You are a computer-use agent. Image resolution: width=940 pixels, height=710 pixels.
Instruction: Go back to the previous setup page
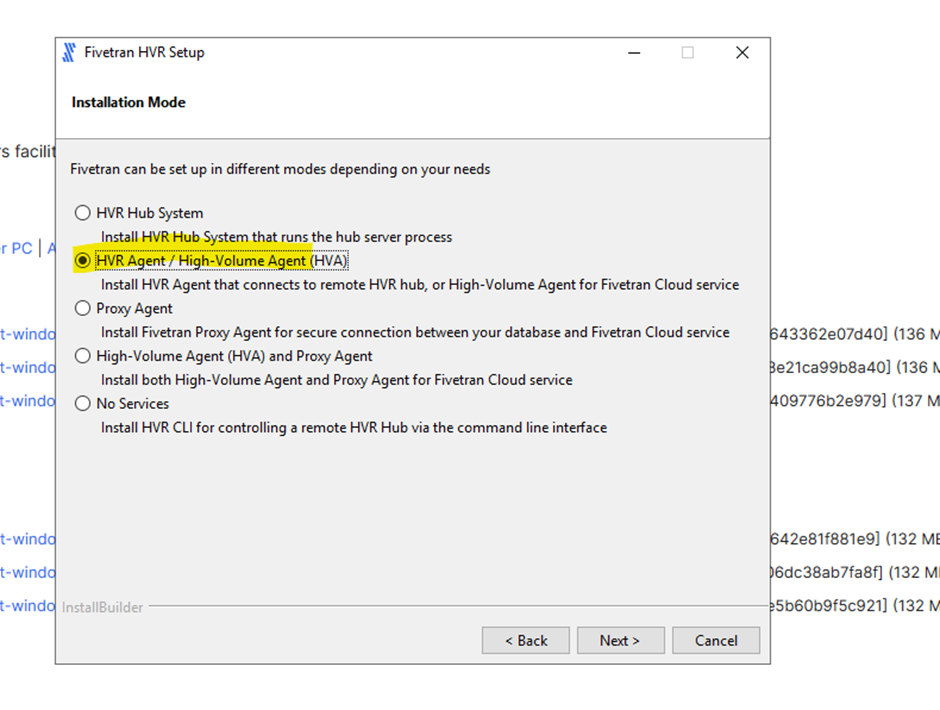tap(526, 640)
